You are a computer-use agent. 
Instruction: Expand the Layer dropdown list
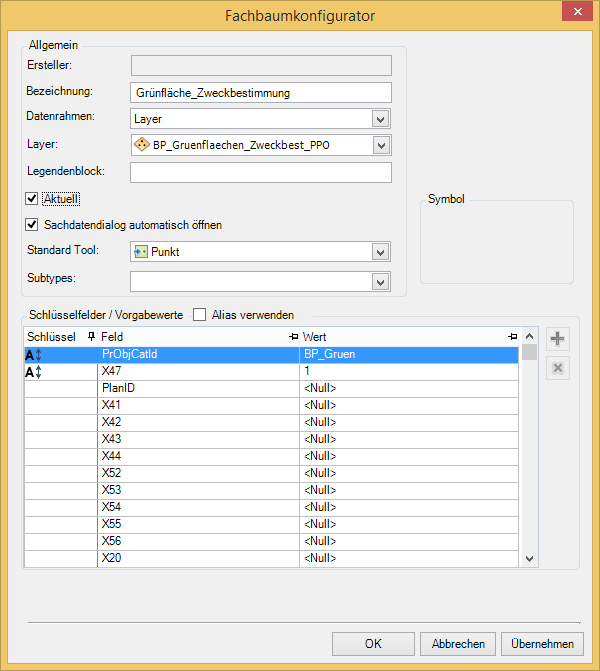point(380,146)
